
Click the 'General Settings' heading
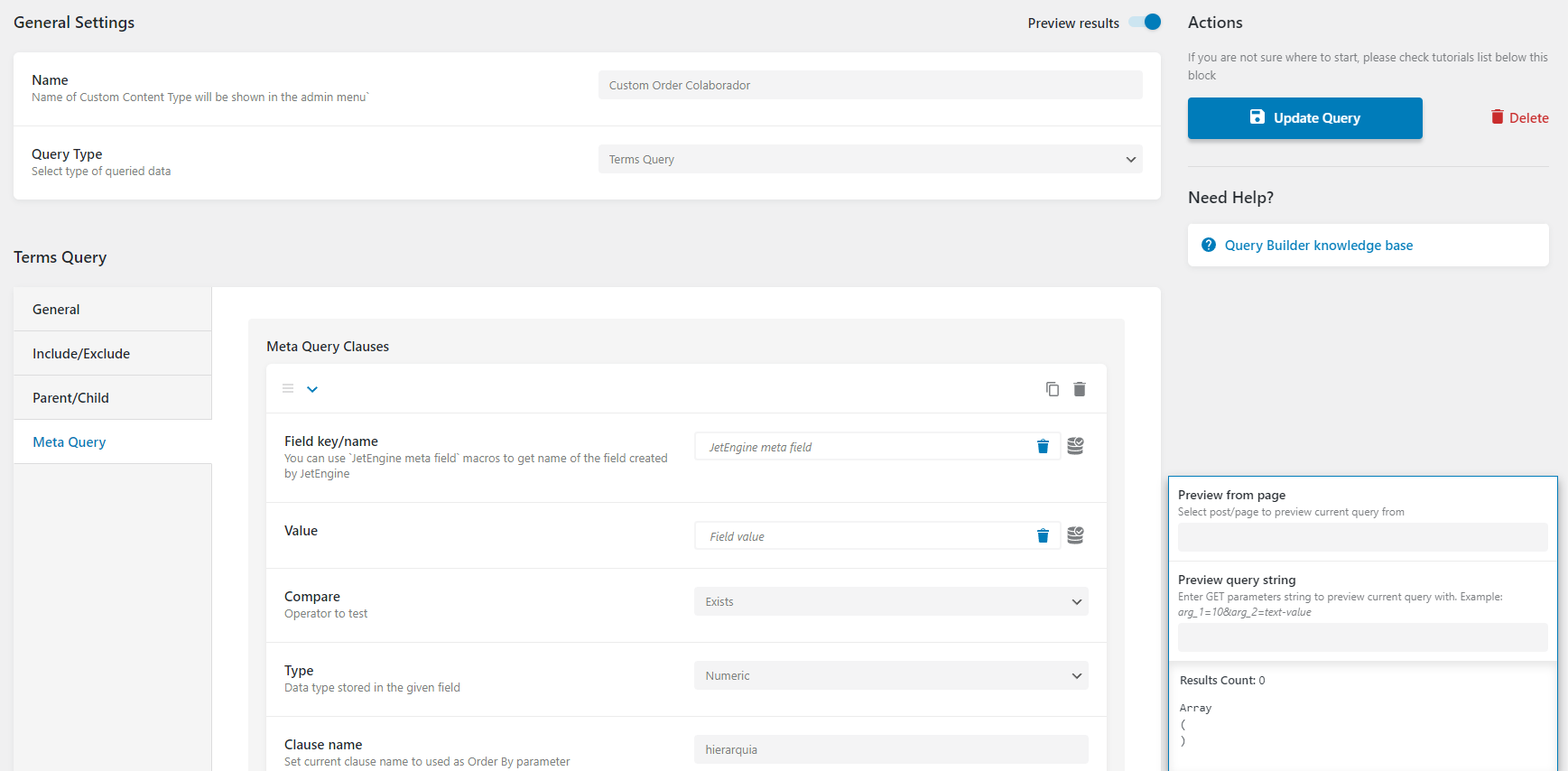click(74, 23)
